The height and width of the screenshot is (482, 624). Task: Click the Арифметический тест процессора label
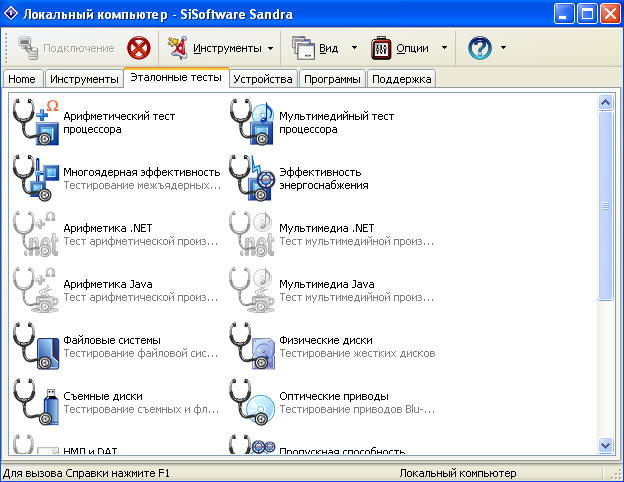(119, 123)
